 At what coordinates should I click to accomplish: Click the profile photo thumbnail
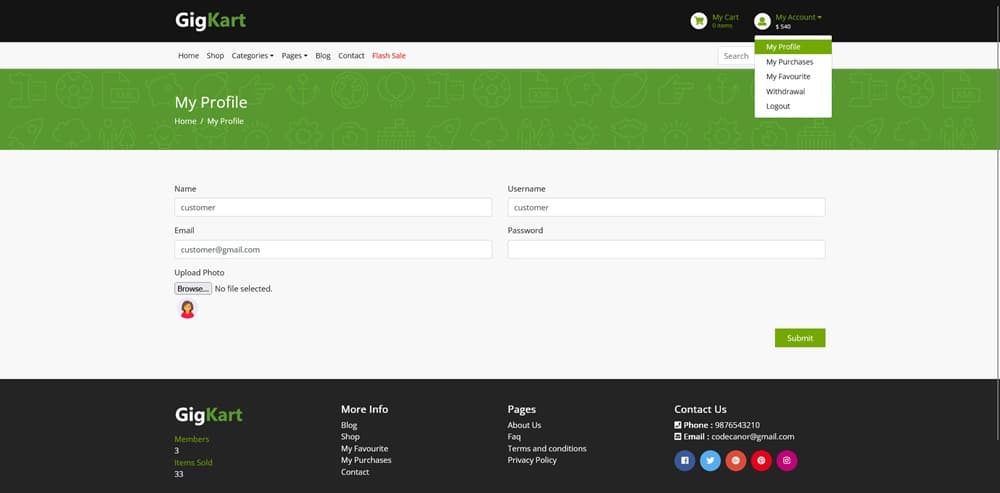[x=187, y=310]
